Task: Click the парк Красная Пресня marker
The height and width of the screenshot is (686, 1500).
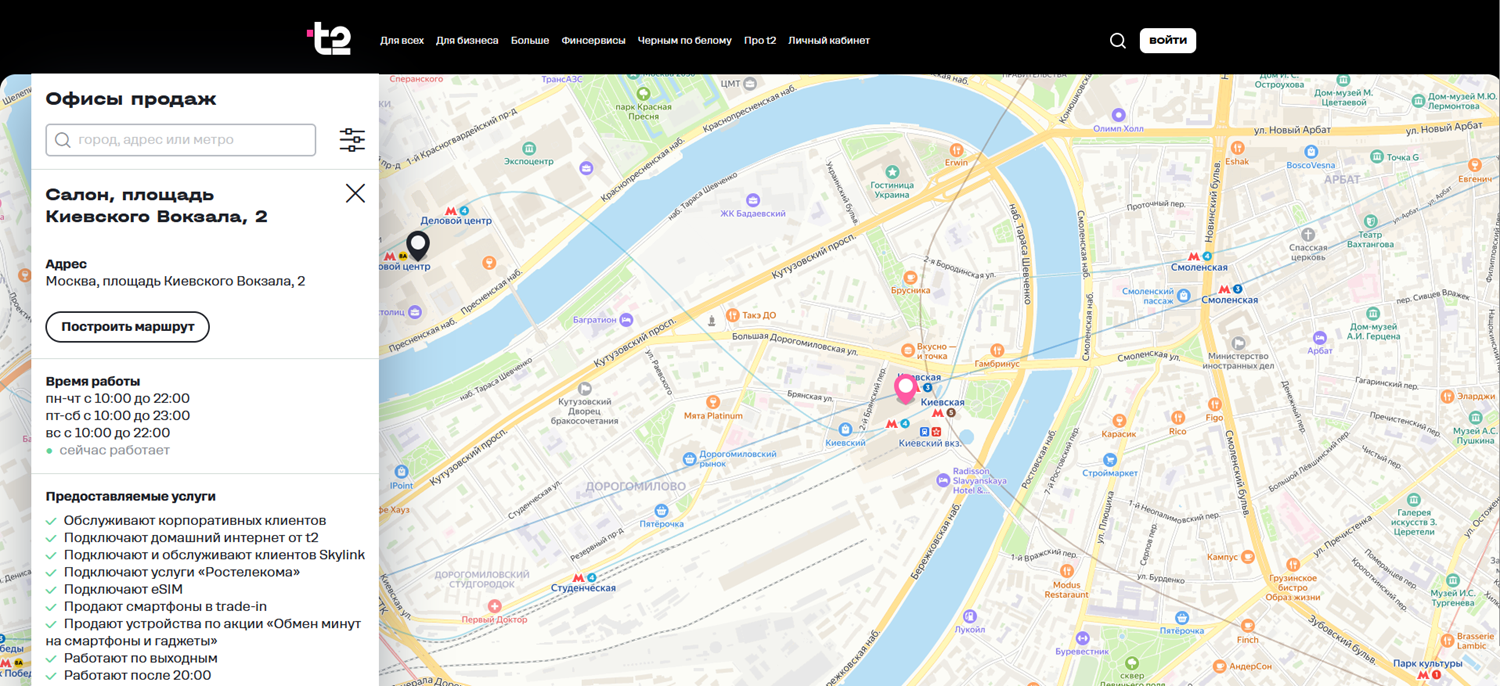Action: tap(643, 94)
